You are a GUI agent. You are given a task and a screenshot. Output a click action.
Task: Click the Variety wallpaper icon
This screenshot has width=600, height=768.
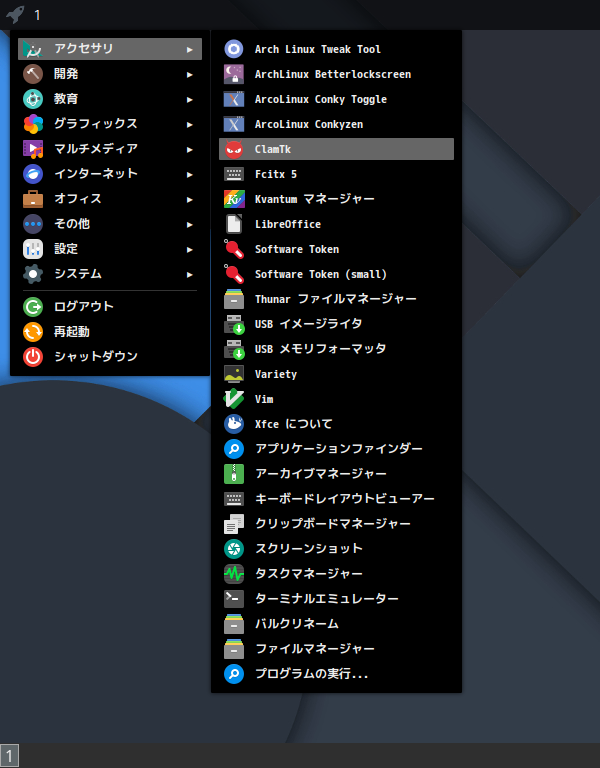tap(234, 374)
